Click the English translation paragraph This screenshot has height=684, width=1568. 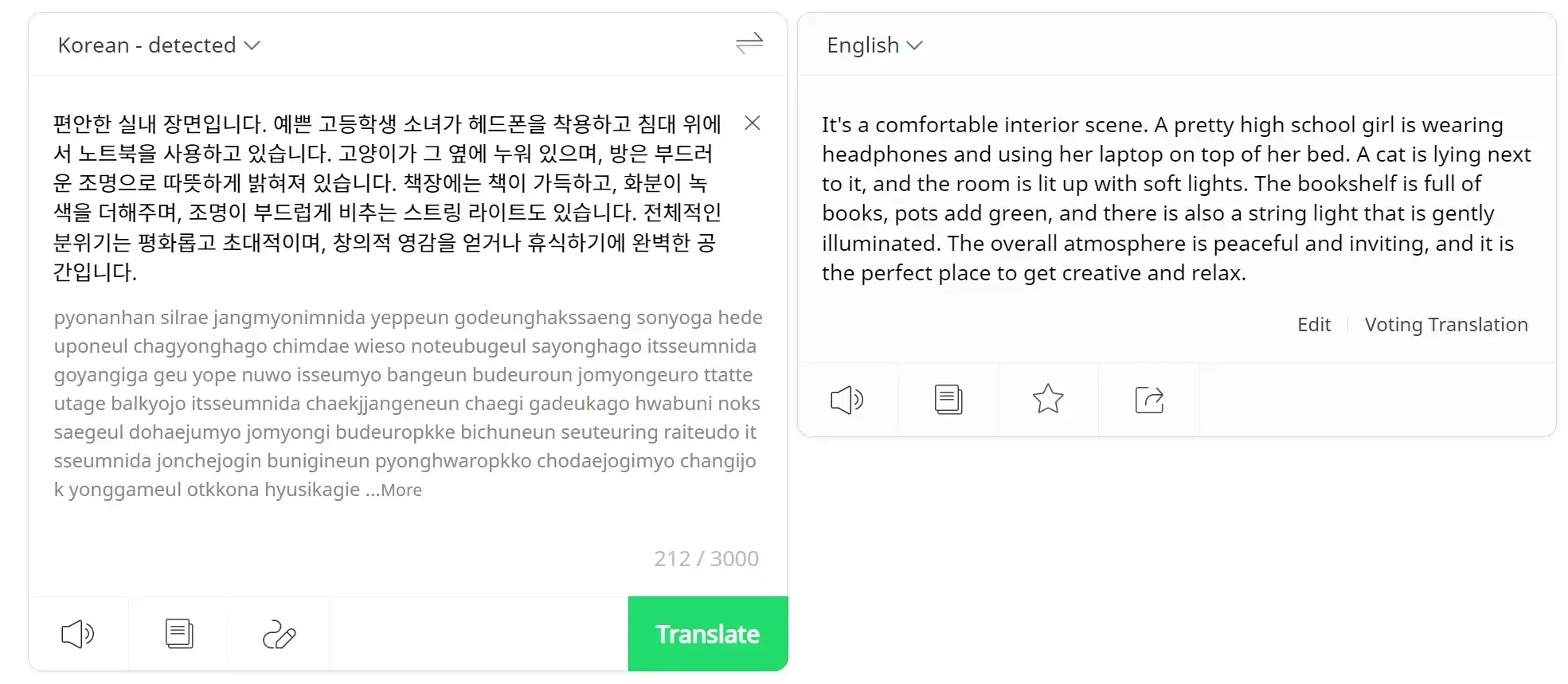[x=1171, y=199]
